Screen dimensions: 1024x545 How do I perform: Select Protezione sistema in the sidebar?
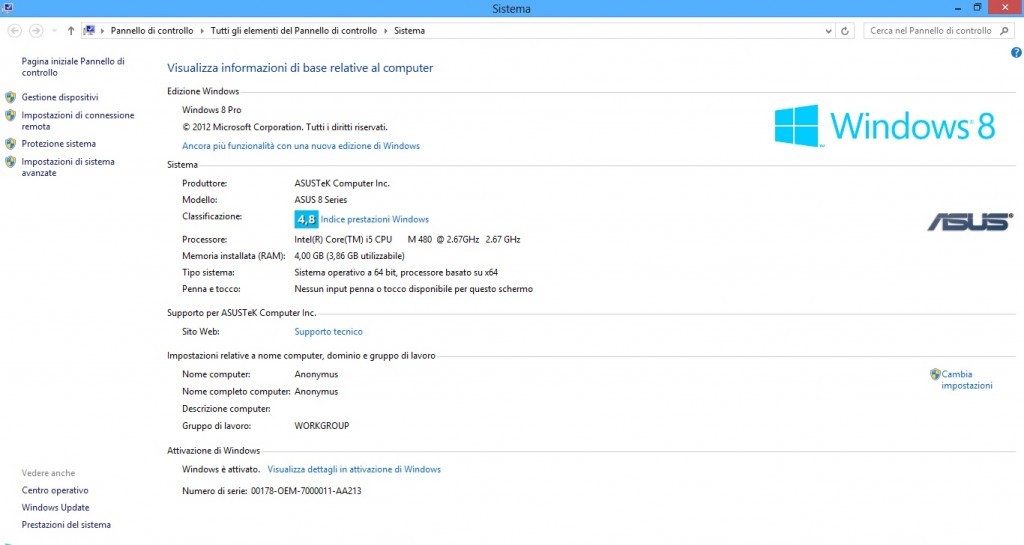click(x=59, y=144)
